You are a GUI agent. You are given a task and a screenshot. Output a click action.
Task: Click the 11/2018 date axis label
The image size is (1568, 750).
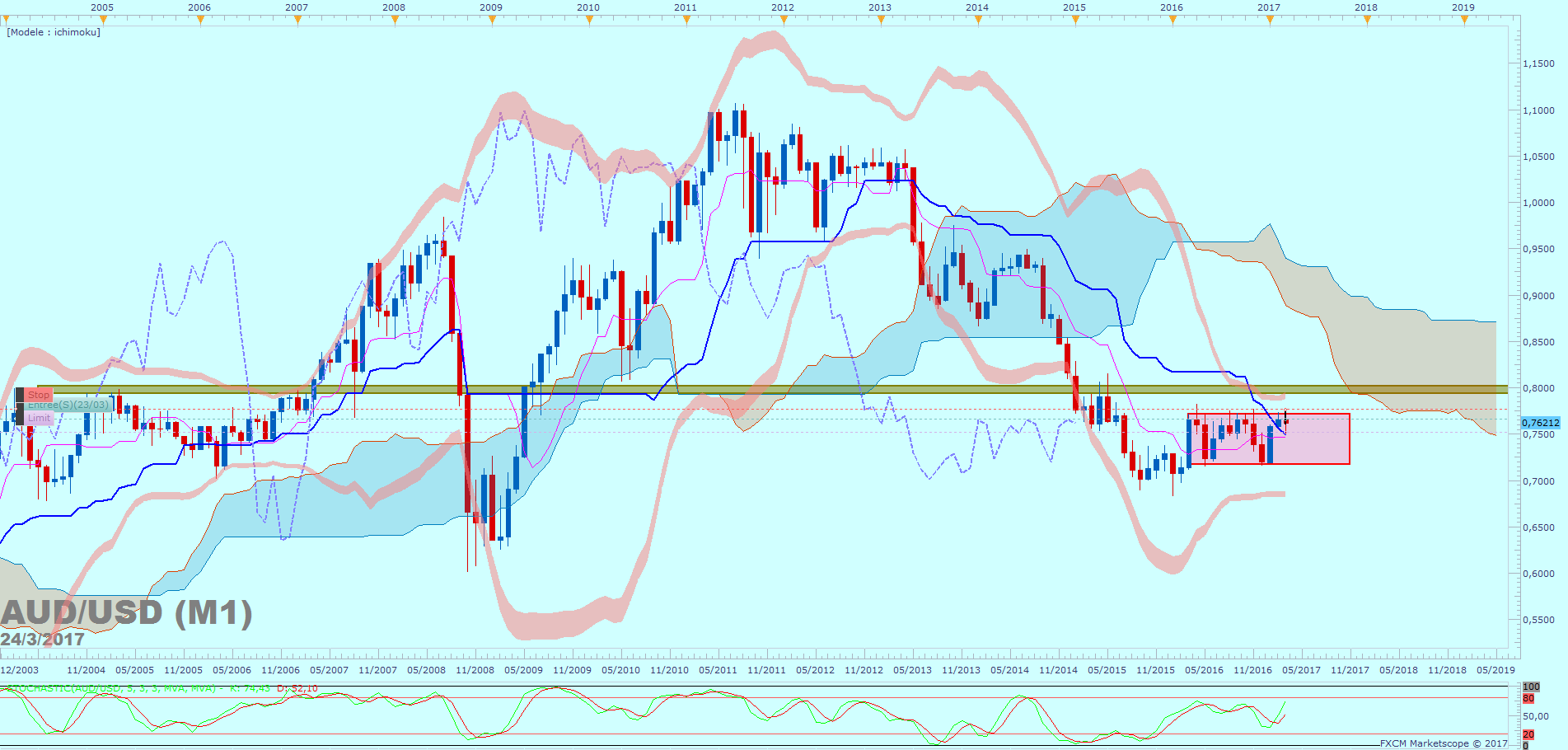1447,670
